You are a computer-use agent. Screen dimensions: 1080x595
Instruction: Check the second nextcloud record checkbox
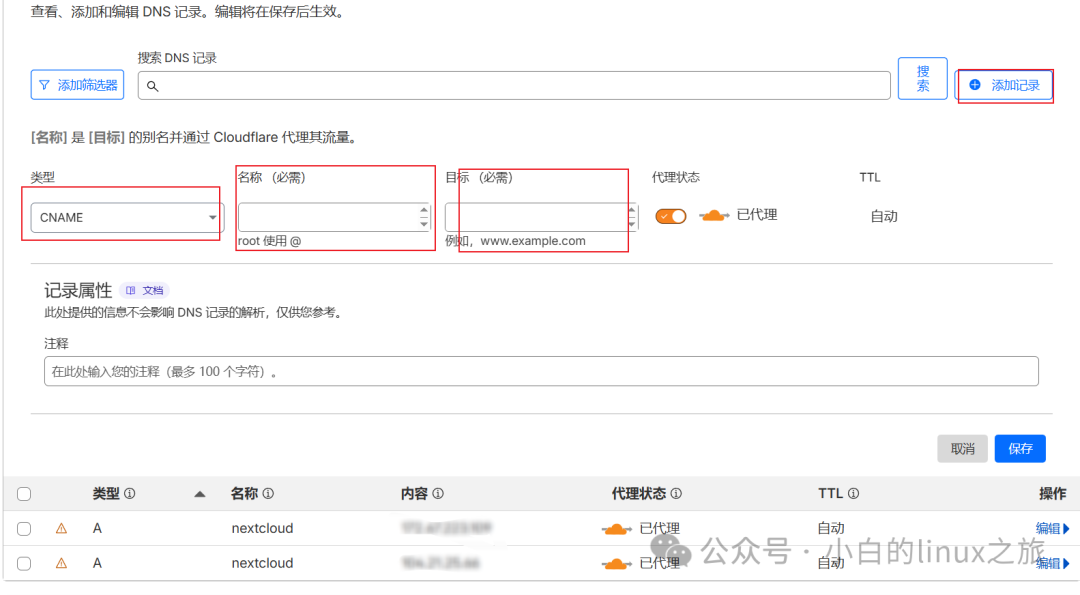[x=24, y=563]
